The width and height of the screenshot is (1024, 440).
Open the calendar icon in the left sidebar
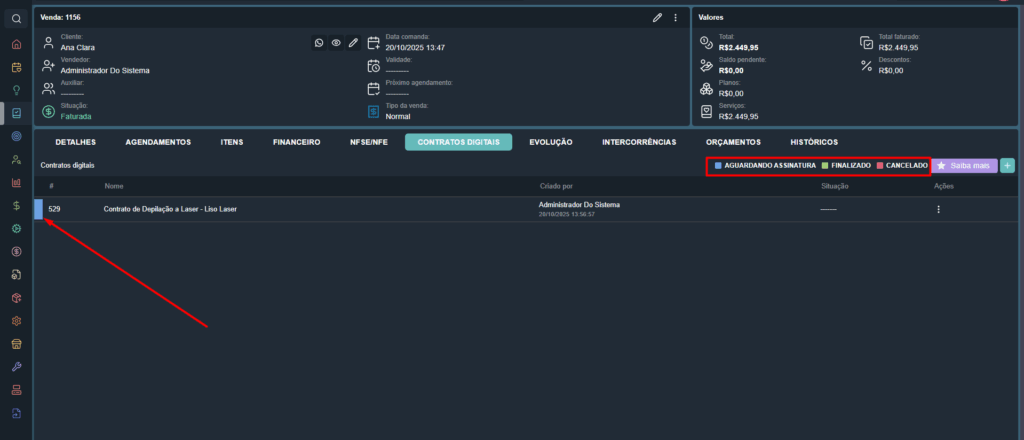[x=16, y=68]
